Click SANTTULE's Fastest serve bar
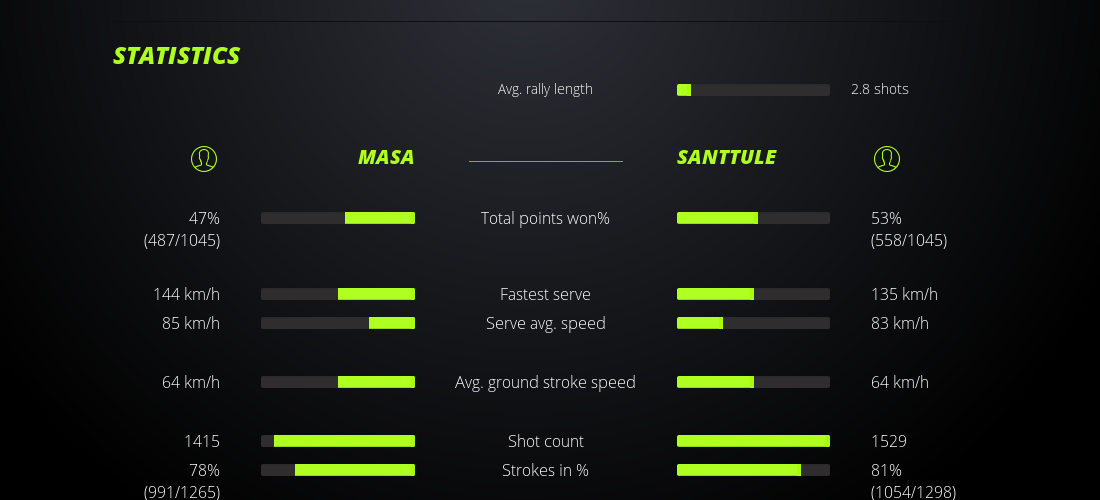Viewport: 1100px width, 500px height. (x=753, y=294)
